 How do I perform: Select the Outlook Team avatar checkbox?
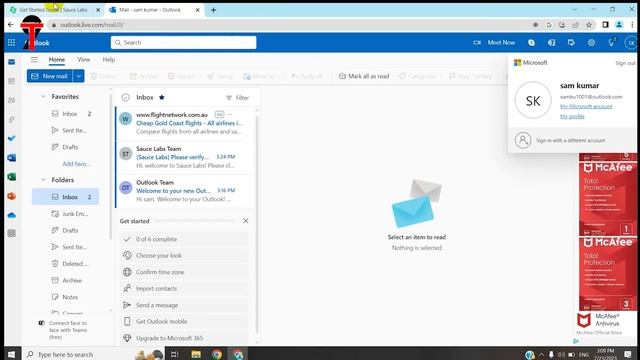(x=126, y=187)
